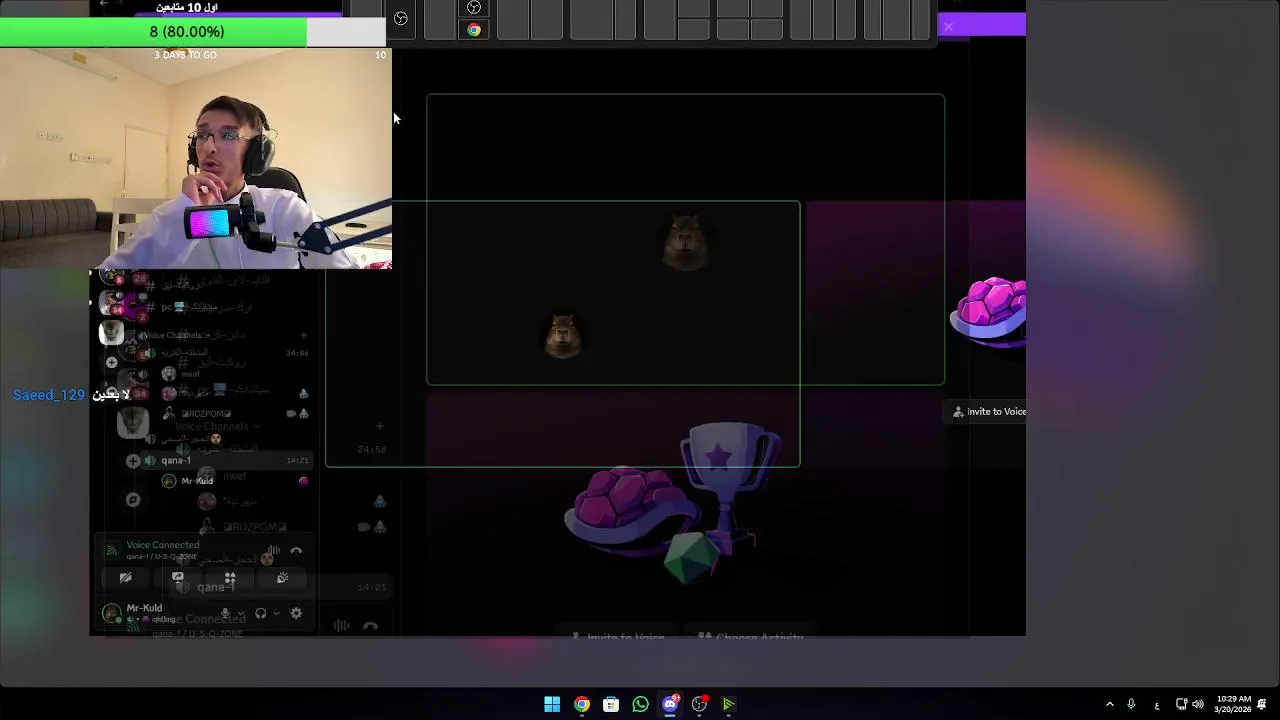Open the Windows Start menu

pyautogui.click(x=552, y=704)
